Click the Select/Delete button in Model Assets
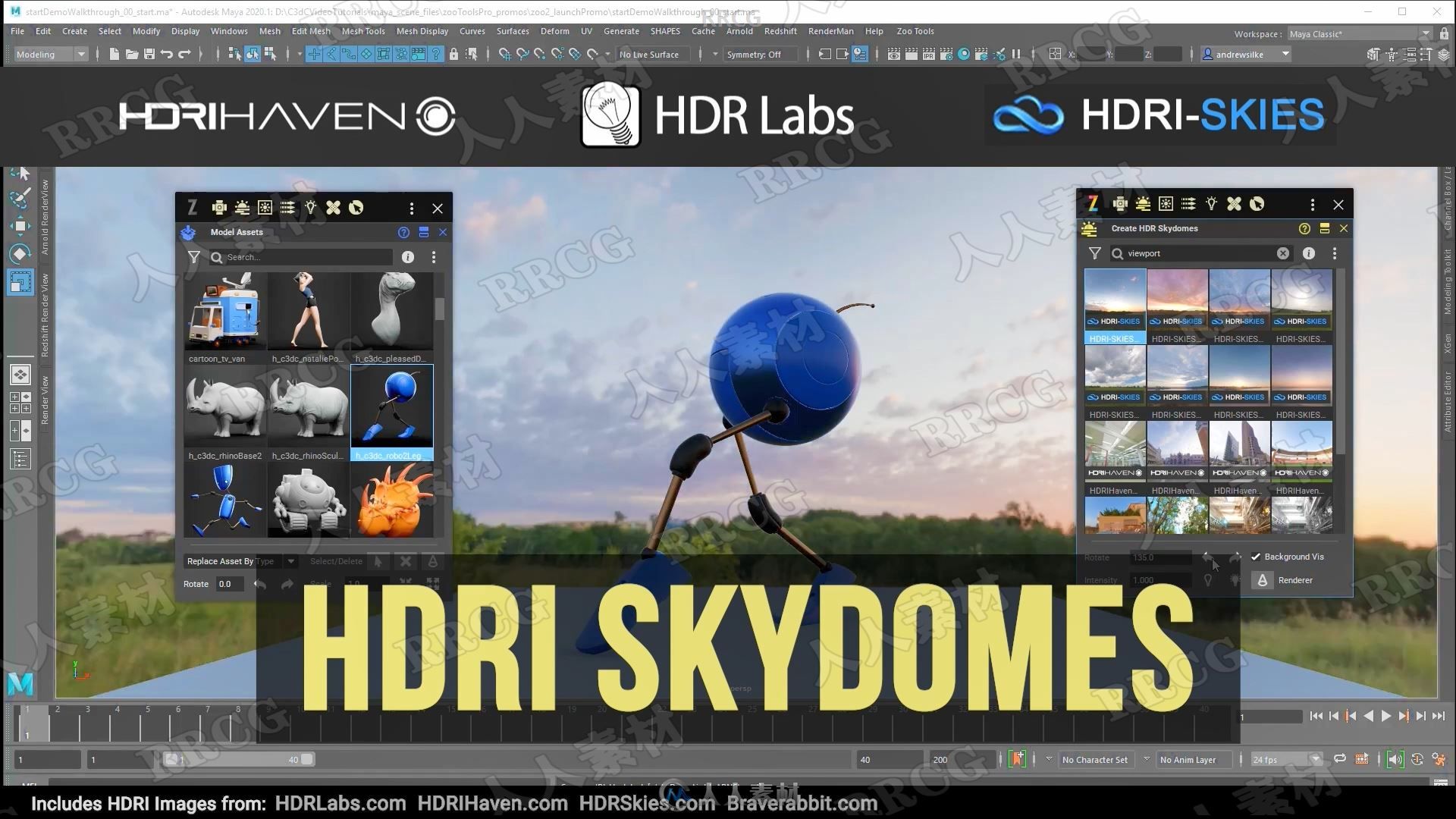Viewport: 1456px width, 819px height. (335, 561)
